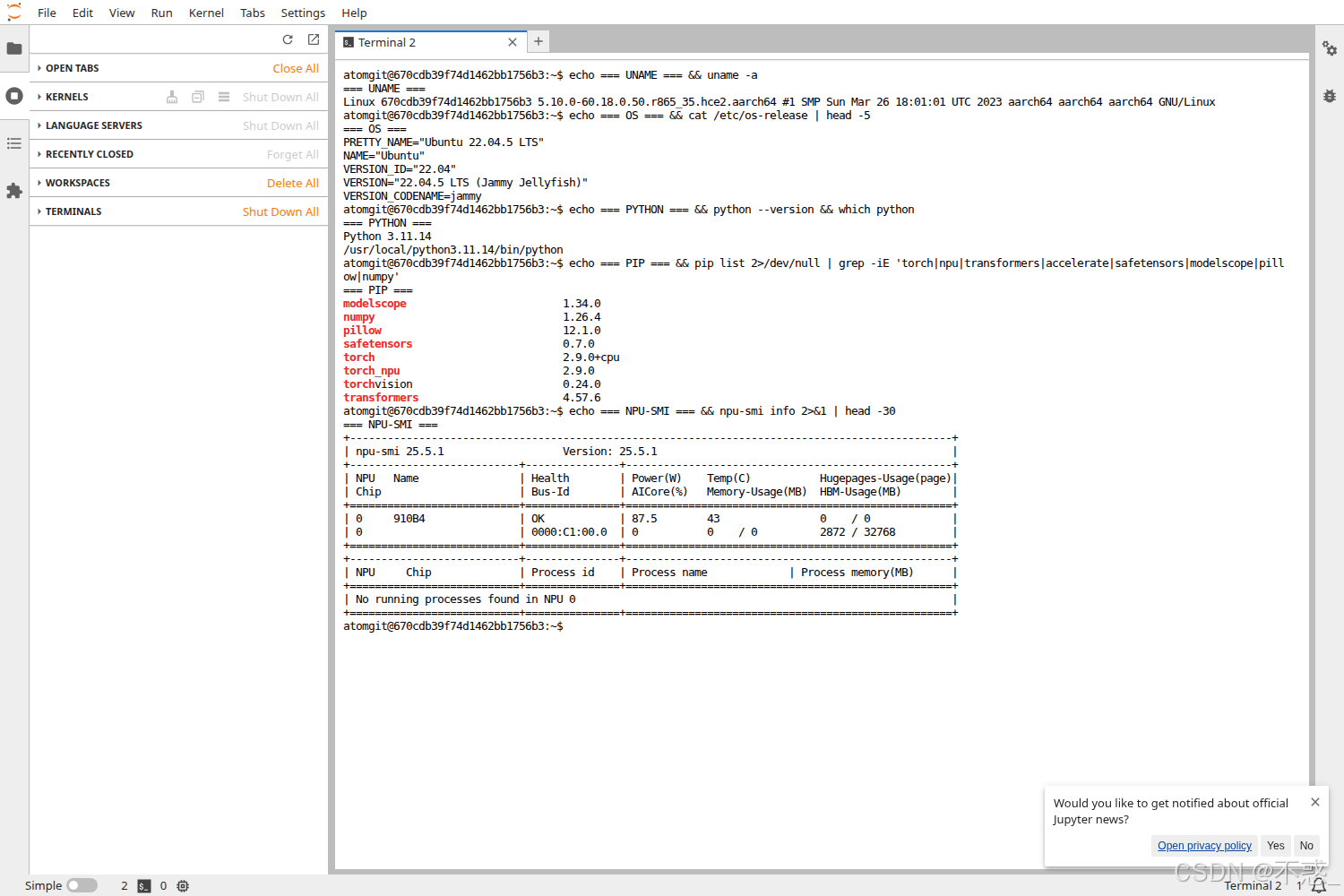This screenshot has width=1344, height=896.
Task: Open the File Browser sidebar panel
Action: [x=14, y=48]
